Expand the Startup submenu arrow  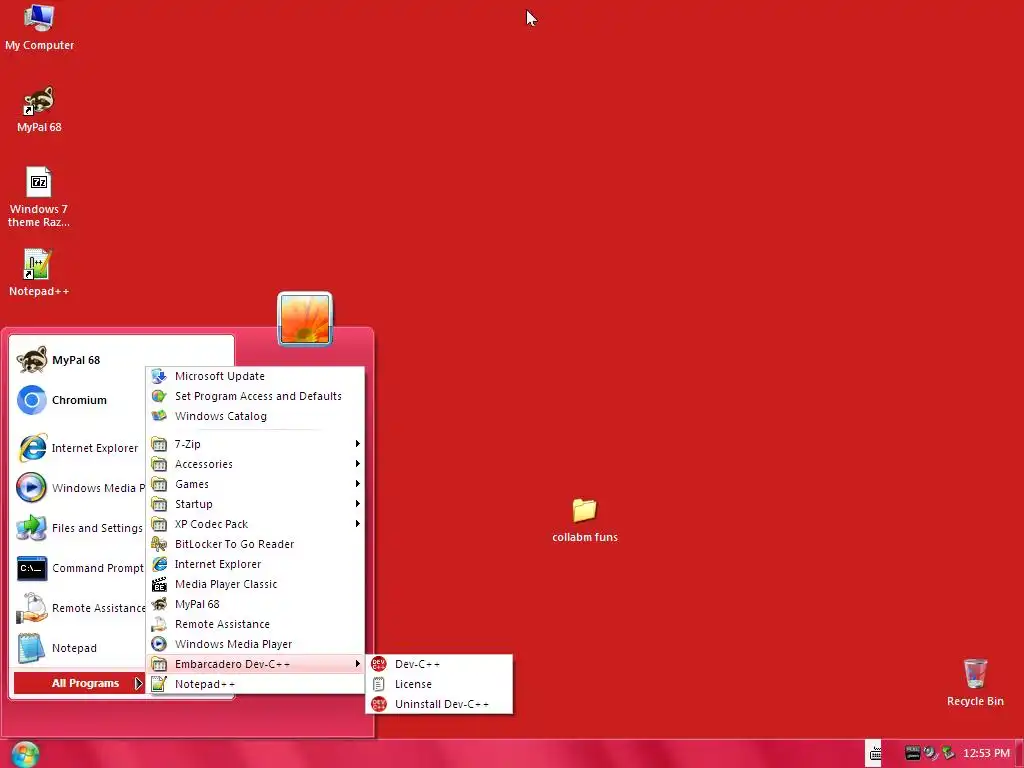pos(357,504)
